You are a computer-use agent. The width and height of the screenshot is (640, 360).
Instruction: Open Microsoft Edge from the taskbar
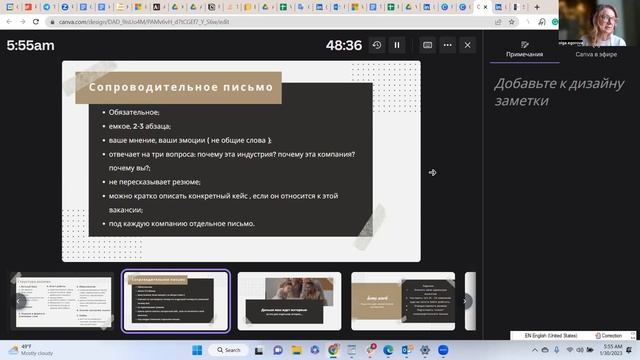click(388, 350)
